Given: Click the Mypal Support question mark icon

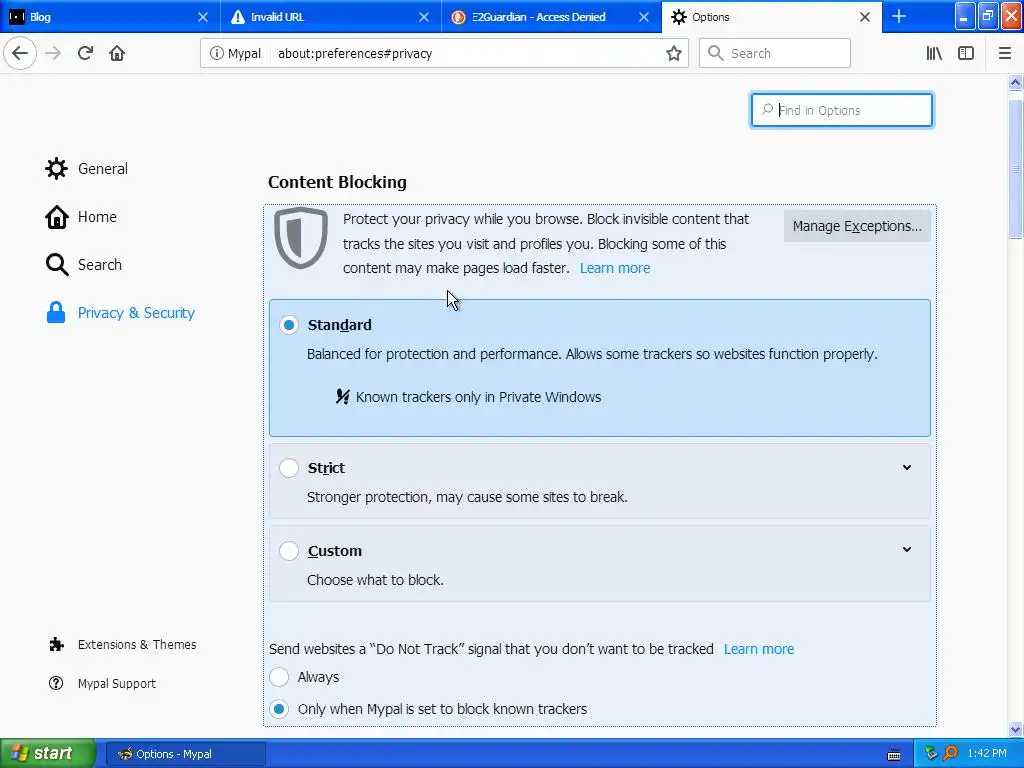Looking at the screenshot, I should (x=56, y=683).
